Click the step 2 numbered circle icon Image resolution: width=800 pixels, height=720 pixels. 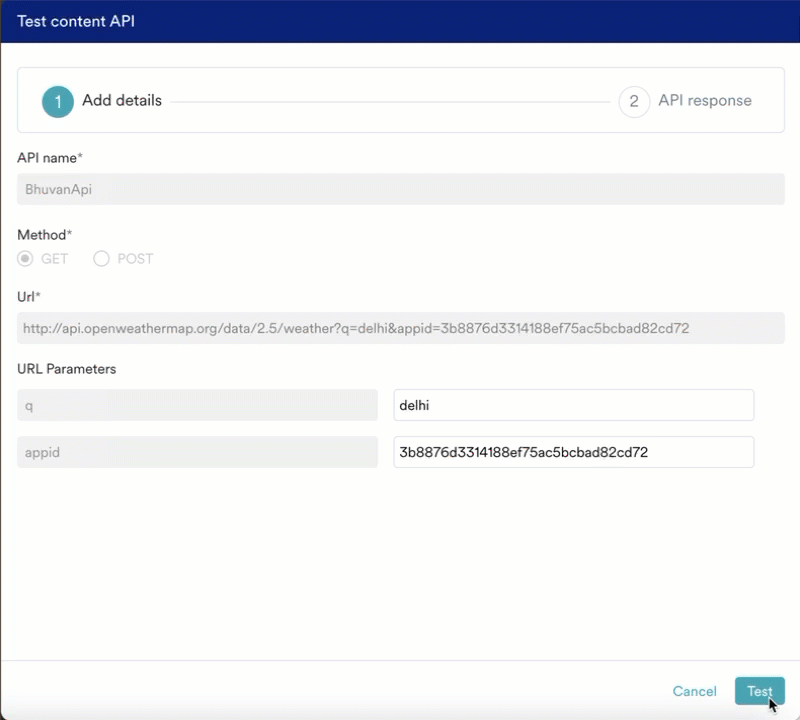634,101
